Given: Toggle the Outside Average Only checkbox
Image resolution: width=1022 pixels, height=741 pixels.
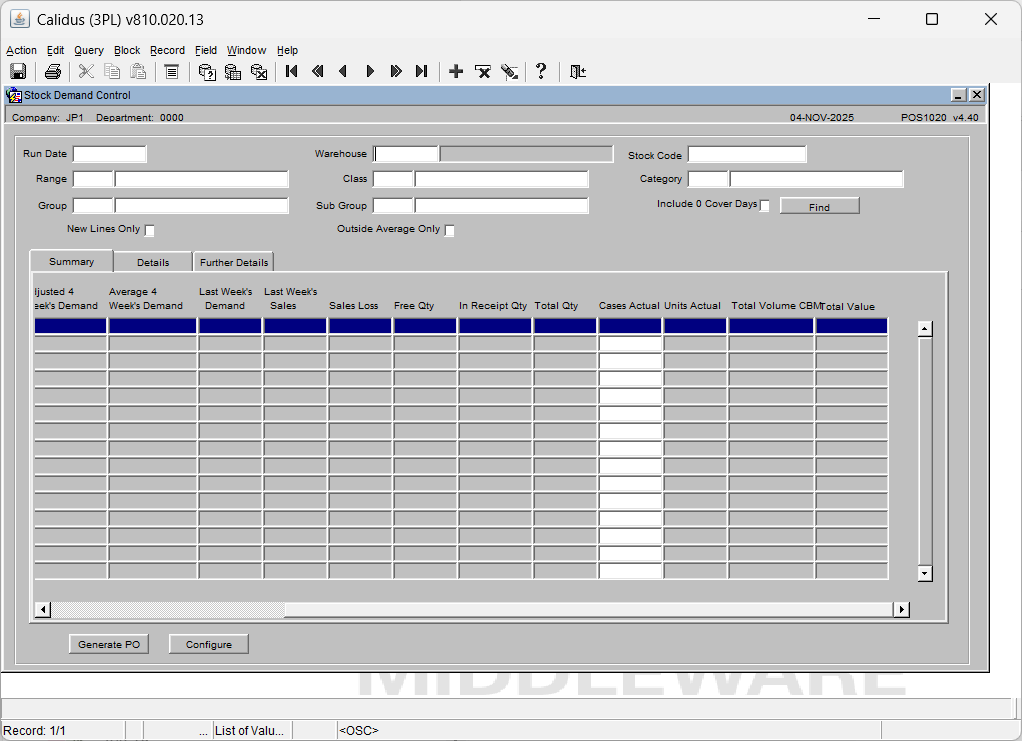Looking at the screenshot, I should pos(449,231).
